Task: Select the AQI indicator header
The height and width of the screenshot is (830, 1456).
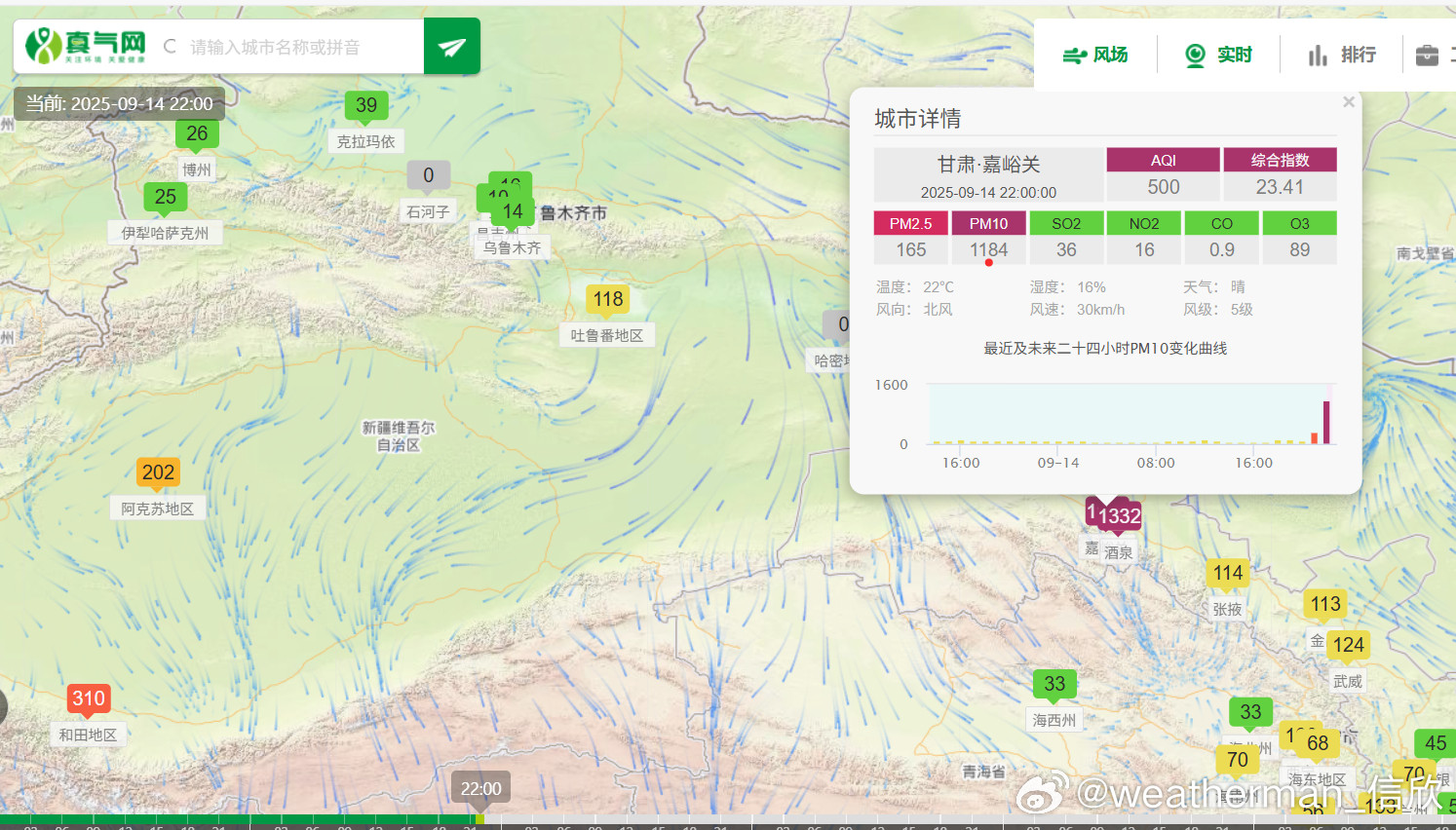Action: 1164,160
